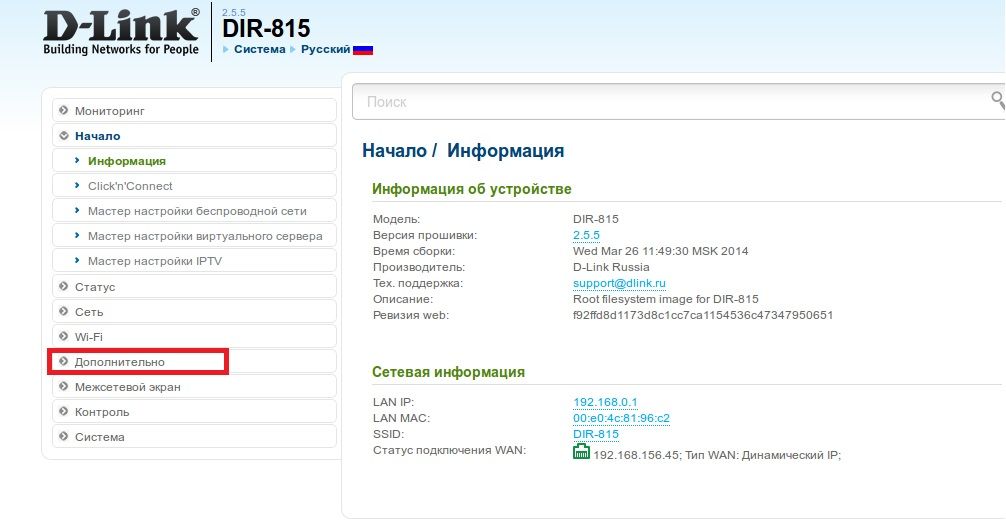Open the Сеть menu section
This screenshot has height=530, width=1006.
[x=89, y=312]
